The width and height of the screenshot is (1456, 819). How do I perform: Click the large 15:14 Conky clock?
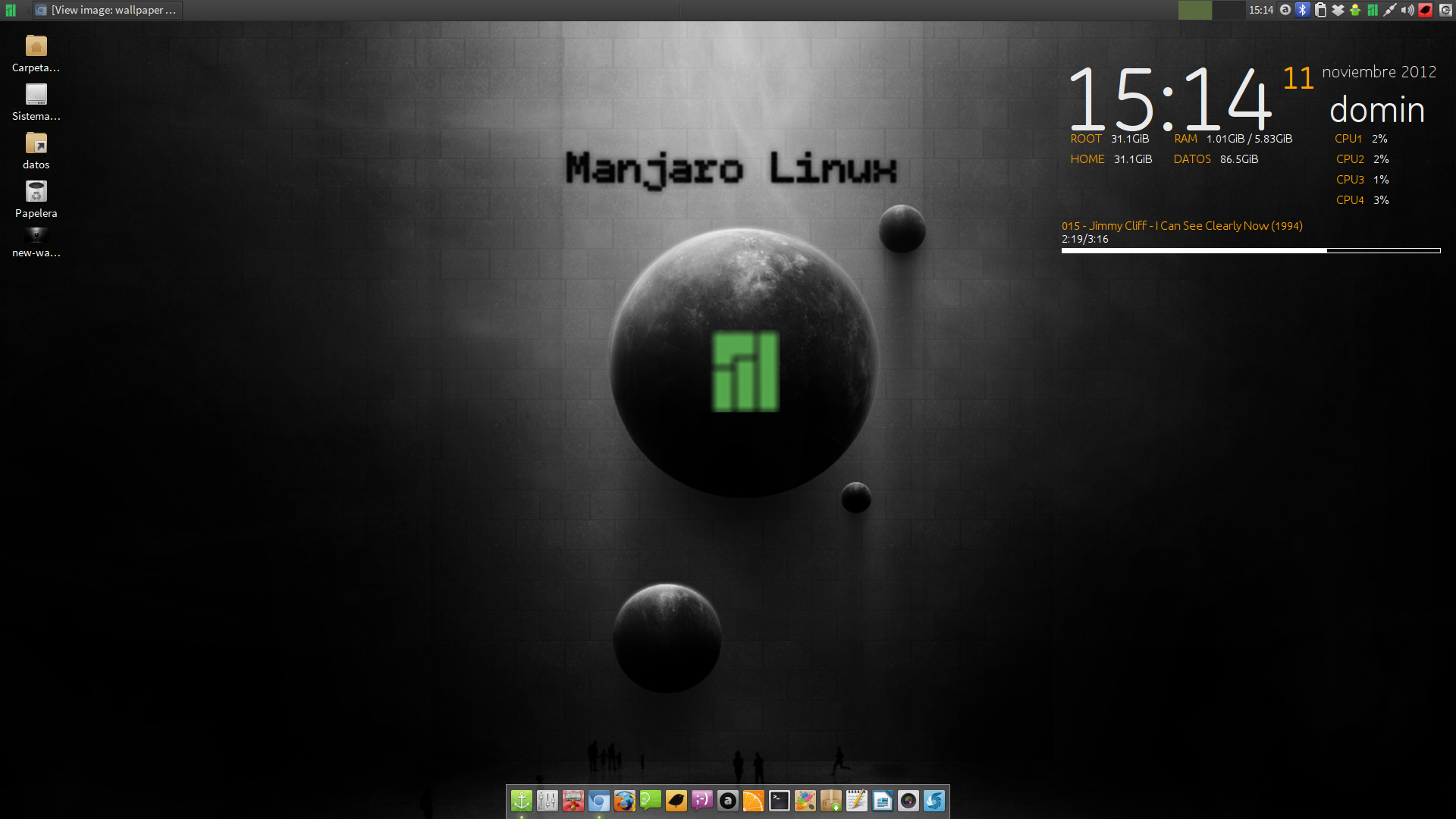click(x=1170, y=99)
